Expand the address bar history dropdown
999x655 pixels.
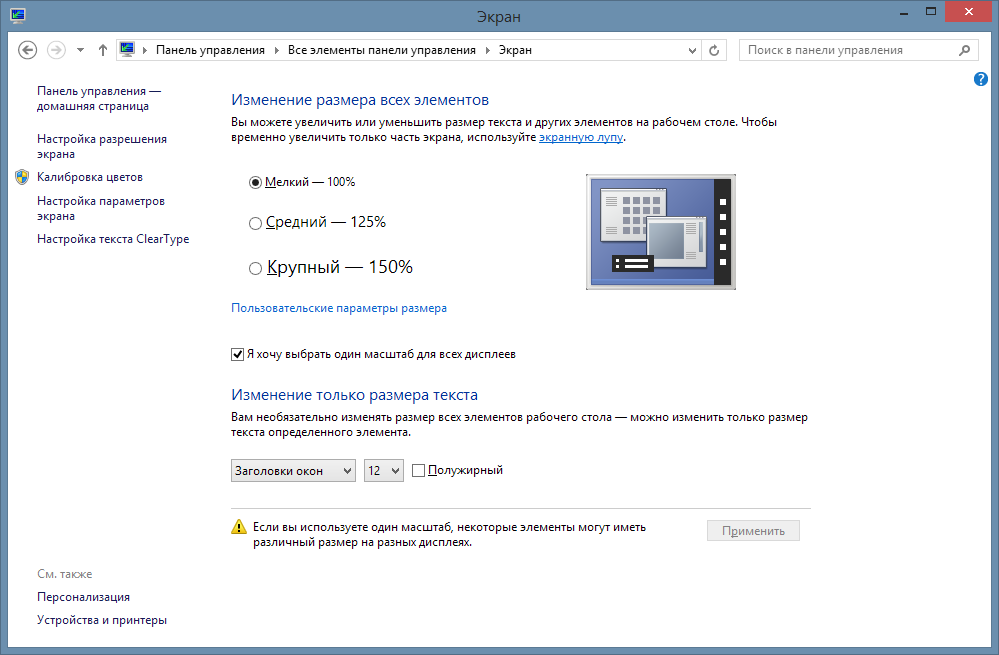(x=693, y=50)
